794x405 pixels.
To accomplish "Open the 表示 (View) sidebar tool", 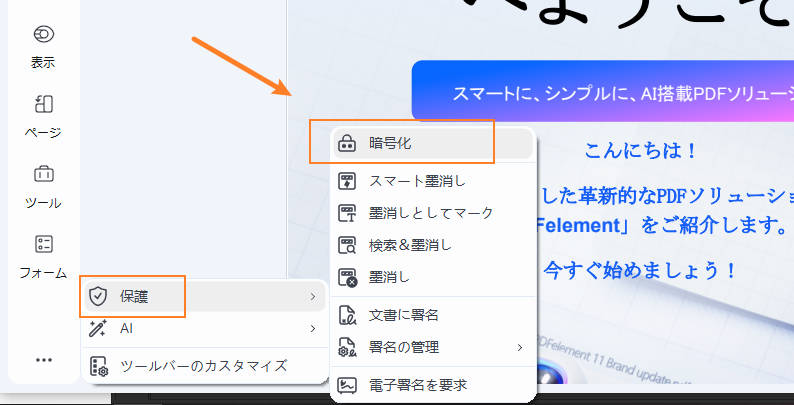I will click(43, 48).
